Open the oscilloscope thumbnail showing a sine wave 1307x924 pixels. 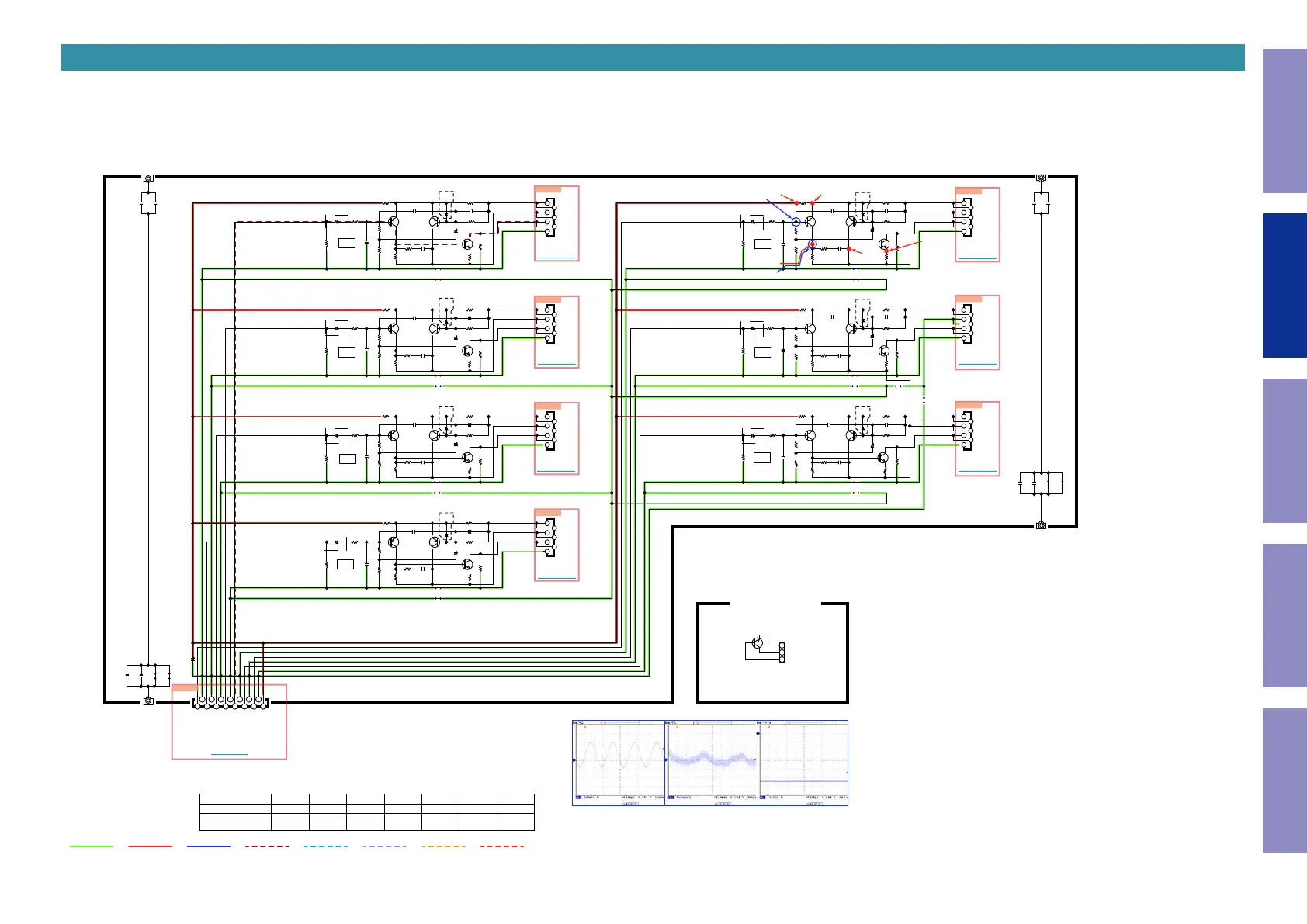(619, 763)
